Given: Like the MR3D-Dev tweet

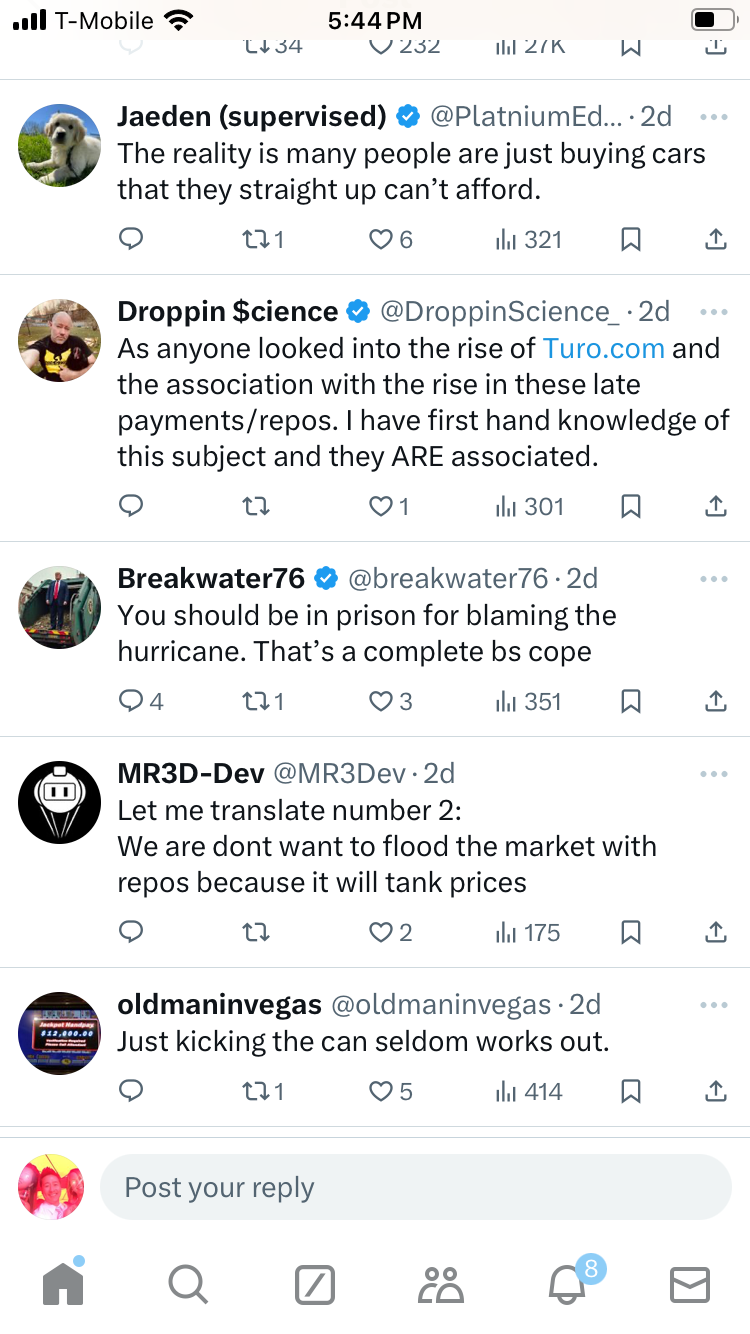Looking at the screenshot, I should pyautogui.click(x=381, y=933).
